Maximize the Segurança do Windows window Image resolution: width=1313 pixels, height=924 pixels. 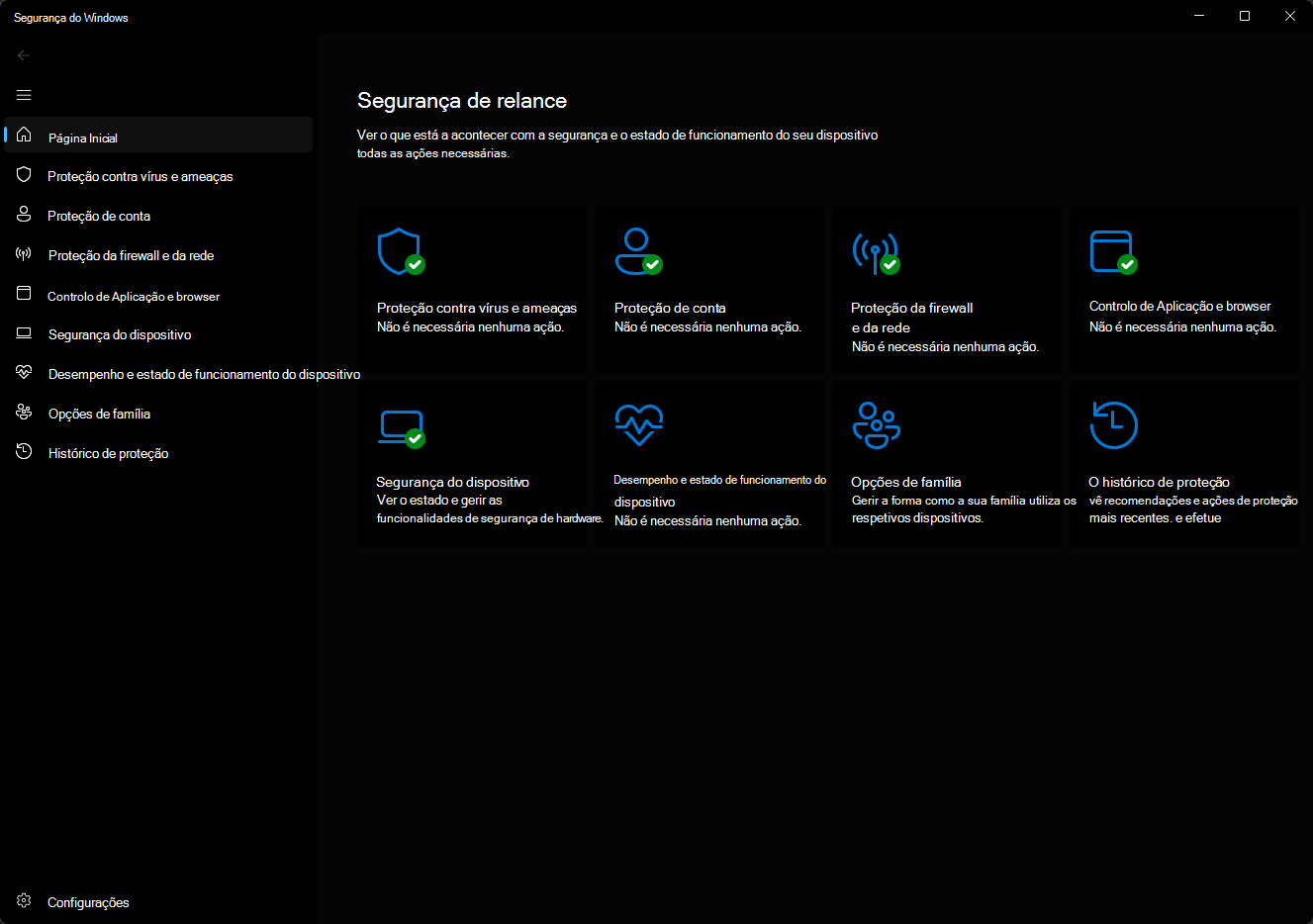tap(1245, 16)
